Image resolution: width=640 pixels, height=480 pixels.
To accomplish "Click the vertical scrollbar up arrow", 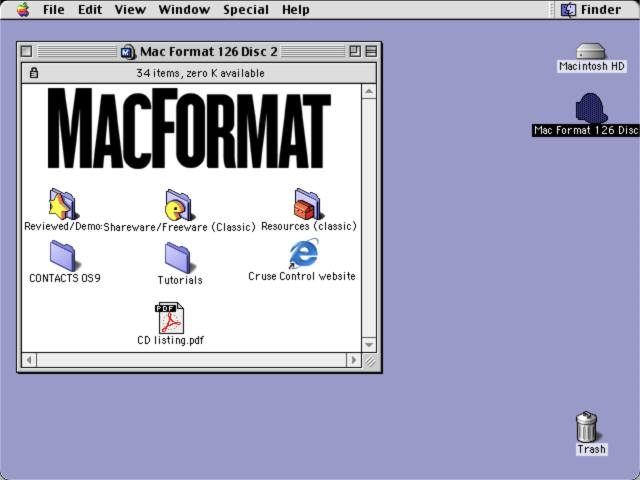I will coord(369,91).
